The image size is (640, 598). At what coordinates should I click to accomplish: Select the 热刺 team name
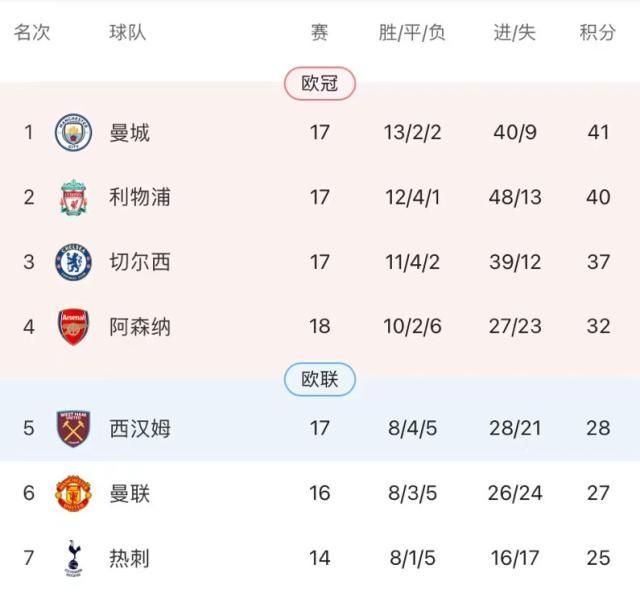click(130, 558)
